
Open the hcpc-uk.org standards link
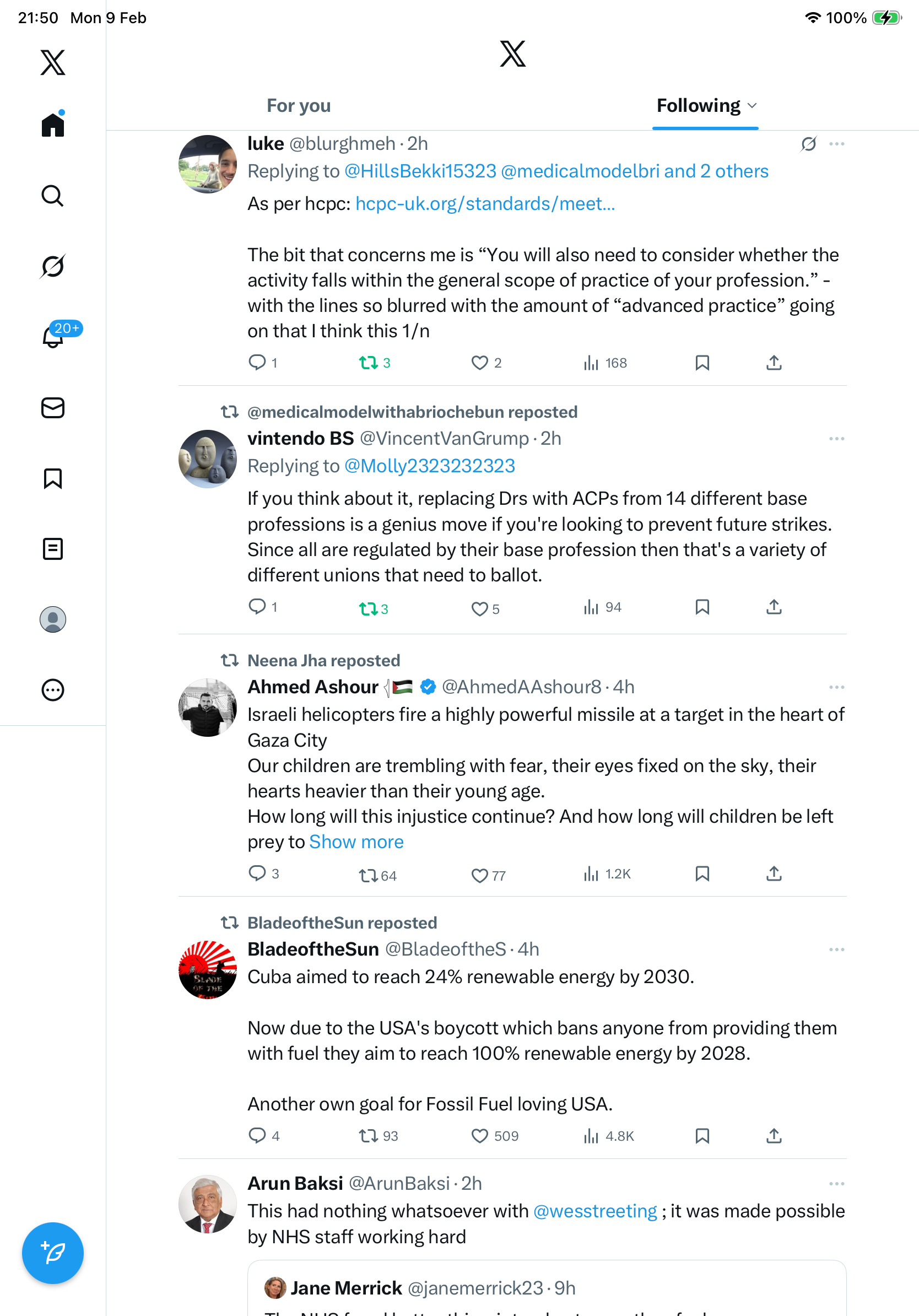485,203
